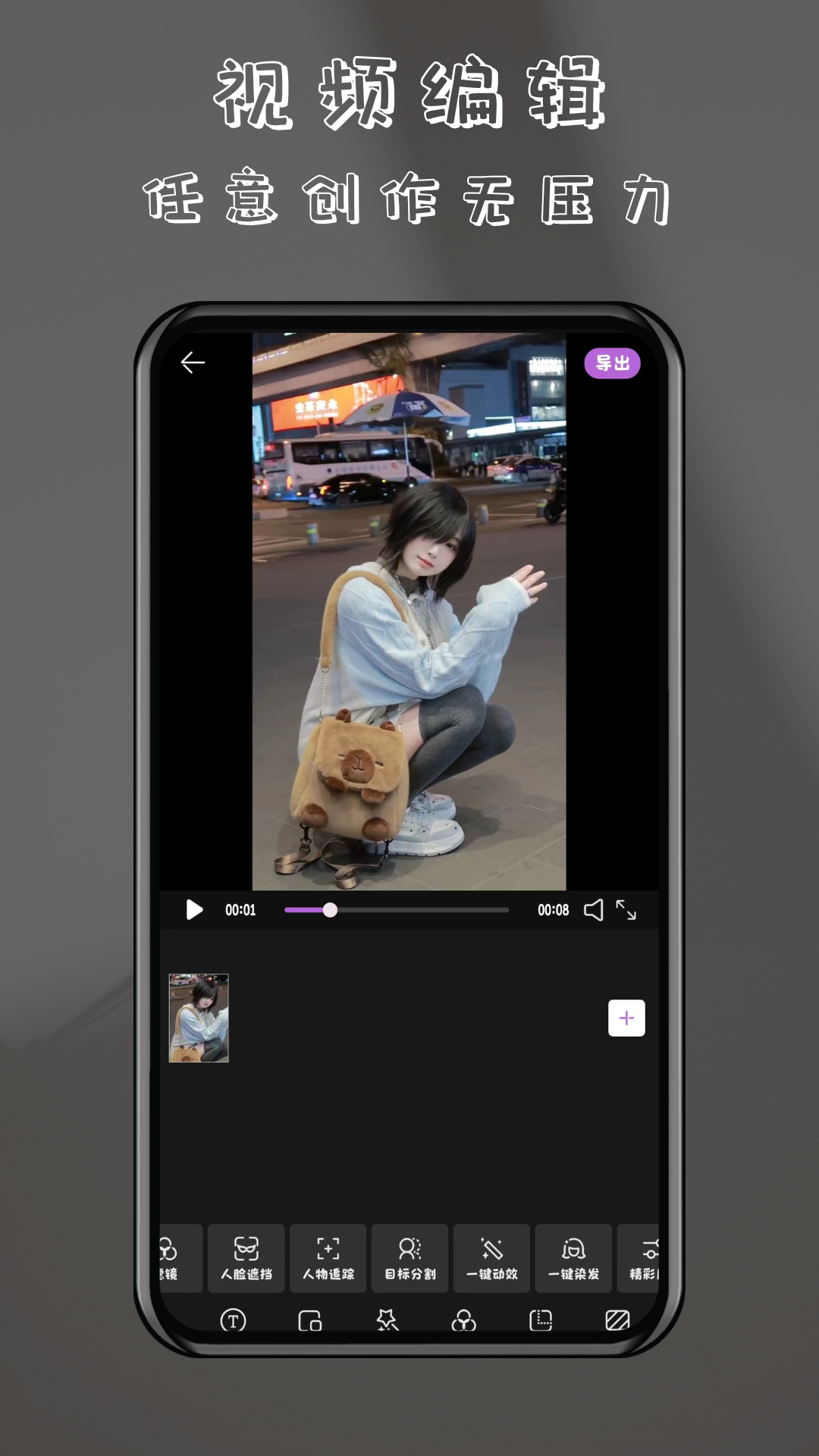The image size is (819, 1456).
Task: Open the 人脸遮挡 face mask tool
Action: point(246,1258)
